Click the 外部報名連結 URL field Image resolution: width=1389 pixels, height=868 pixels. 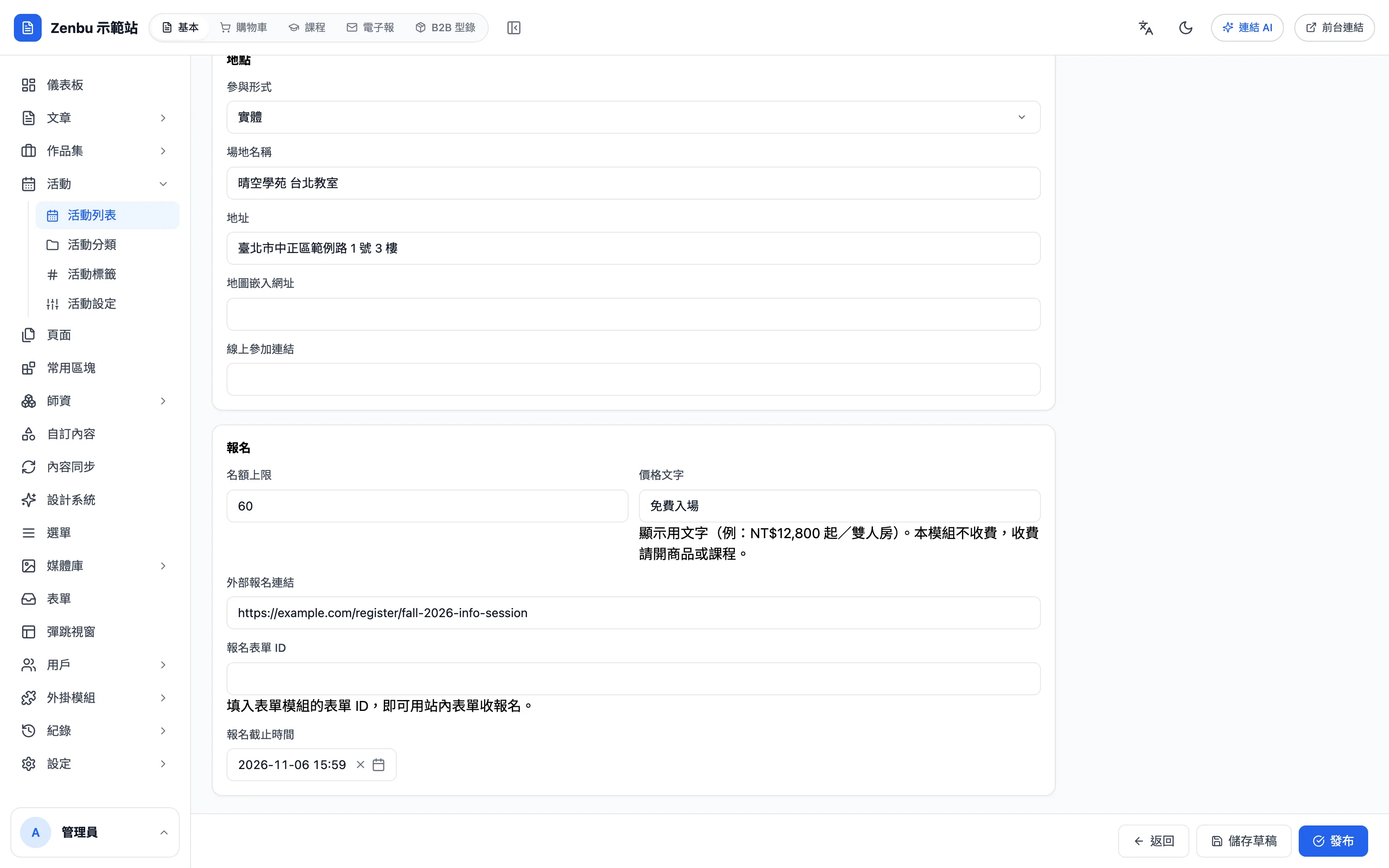(x=633, y=612)
